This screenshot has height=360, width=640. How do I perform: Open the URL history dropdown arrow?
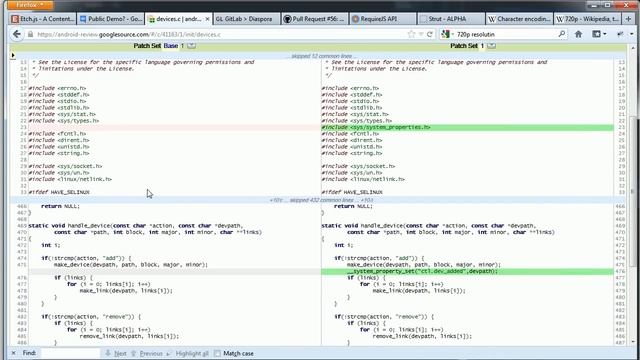(x=420, y=34)
